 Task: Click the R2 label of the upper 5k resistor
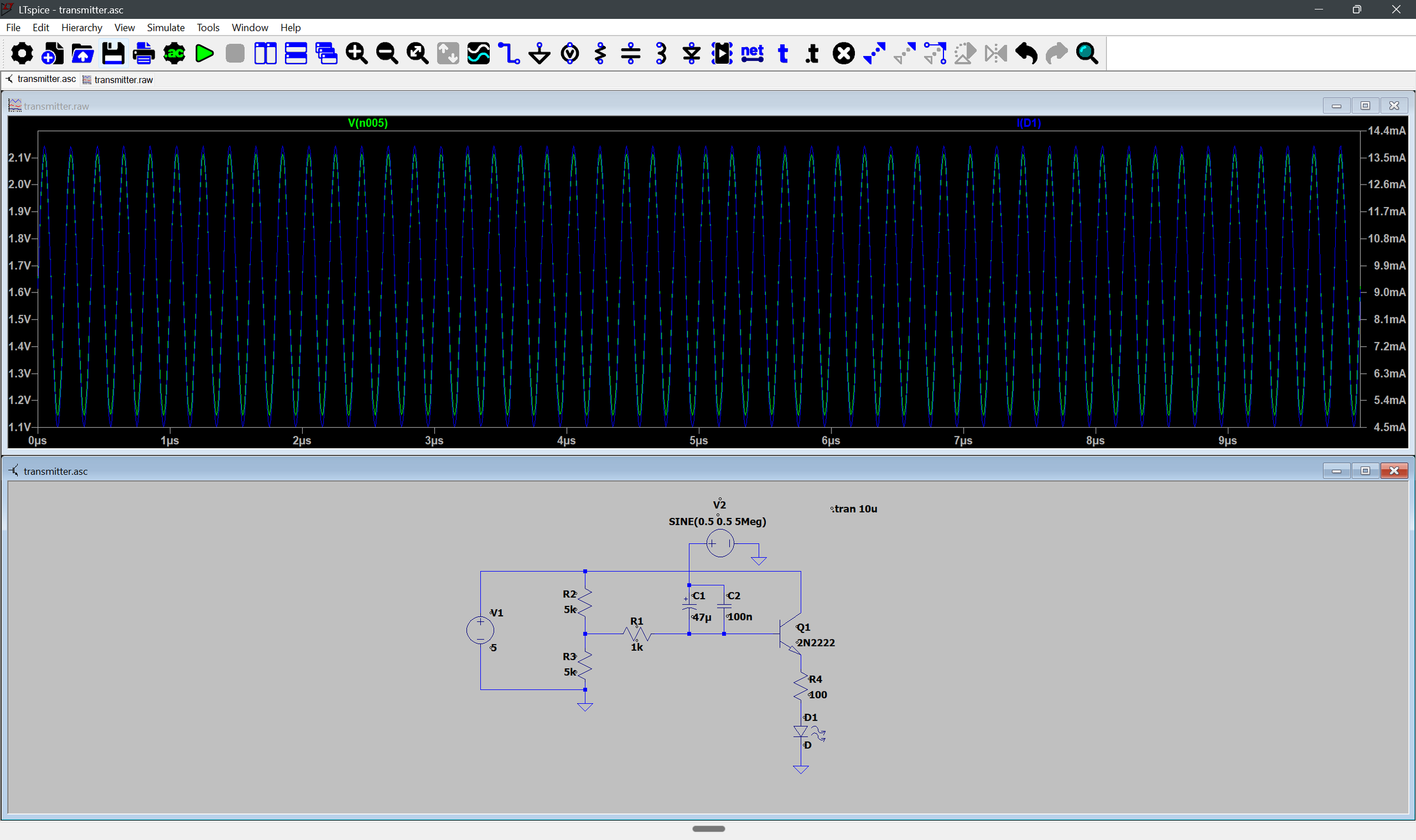pyautogui.click(x=569, y=594)
